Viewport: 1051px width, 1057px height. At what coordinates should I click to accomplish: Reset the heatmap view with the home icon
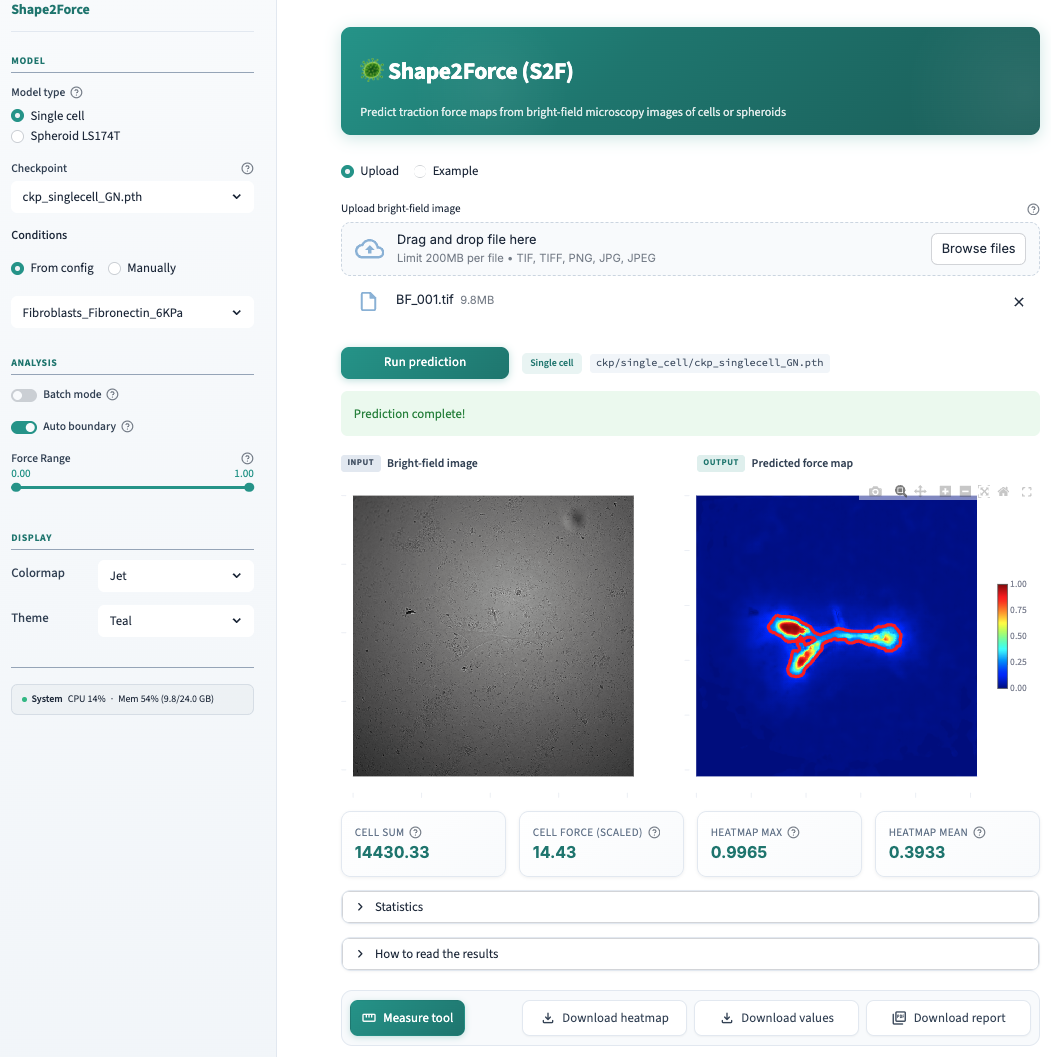(1003, 491)
